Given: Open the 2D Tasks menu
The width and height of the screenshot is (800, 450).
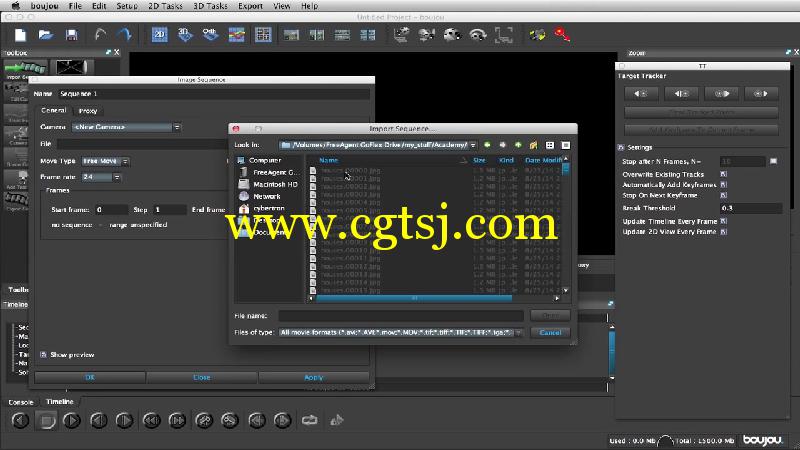Looking at the screenshot, I should 165,6.
